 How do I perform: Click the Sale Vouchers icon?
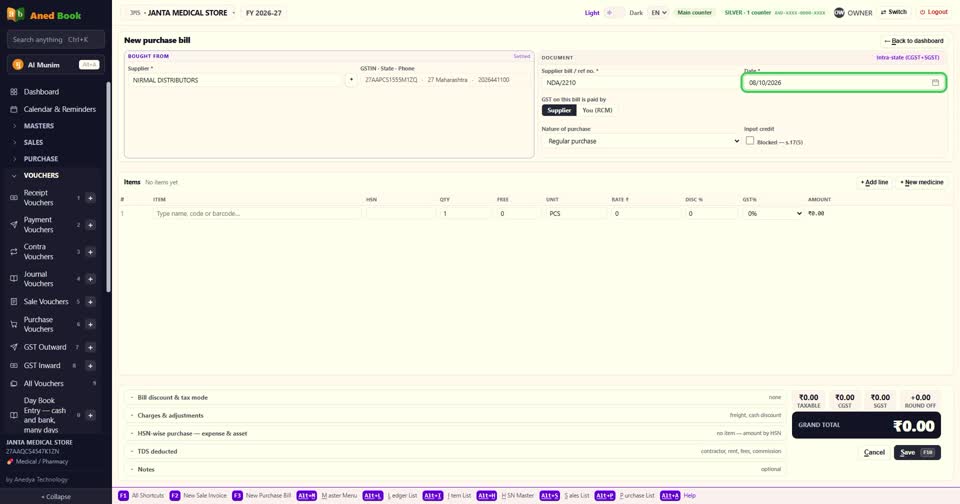point(13,301)
